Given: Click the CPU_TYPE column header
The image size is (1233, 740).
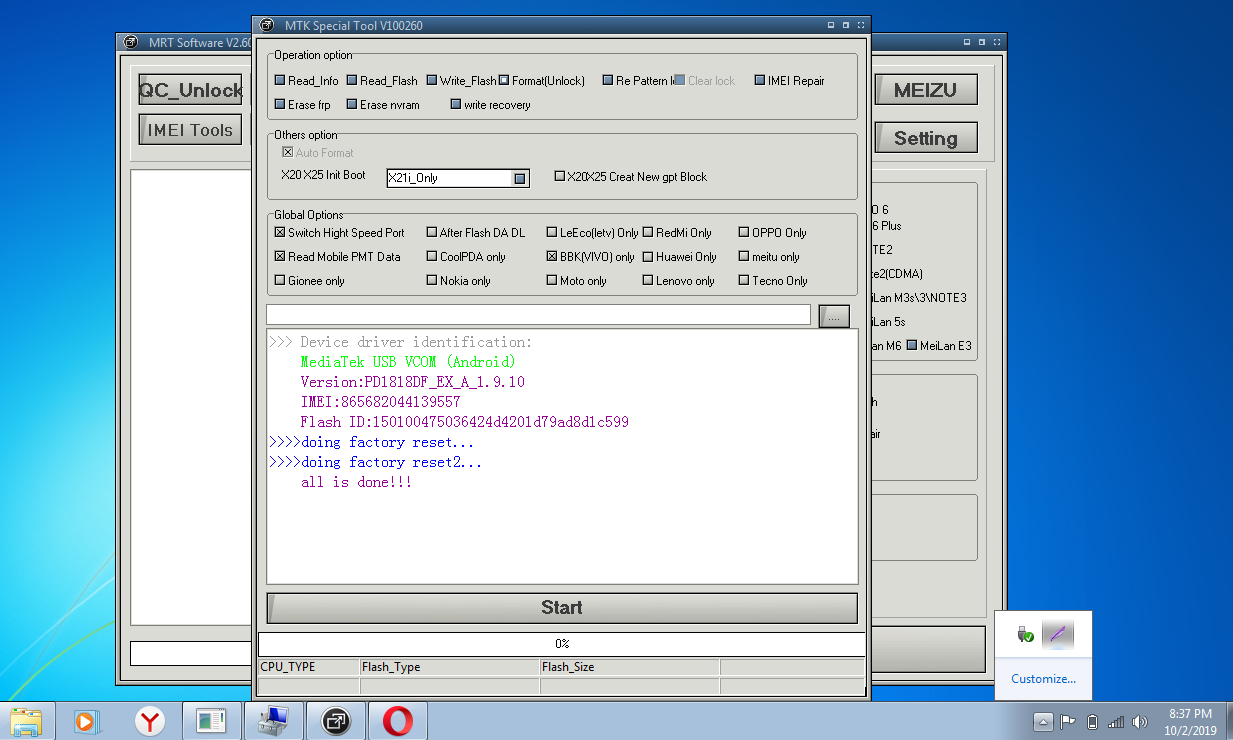Looking at the screenshot, I should (x=308, y=667).
